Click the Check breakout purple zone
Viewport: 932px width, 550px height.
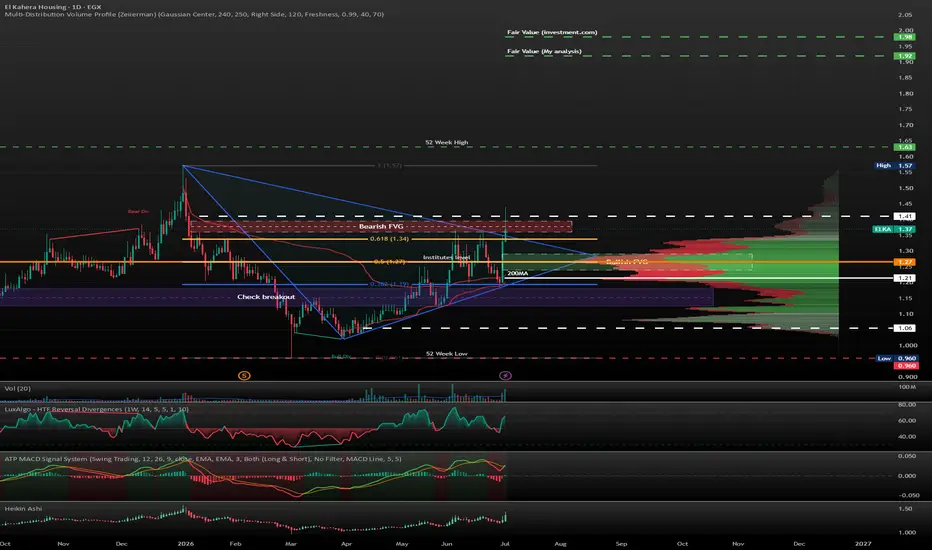pos(266,297)
